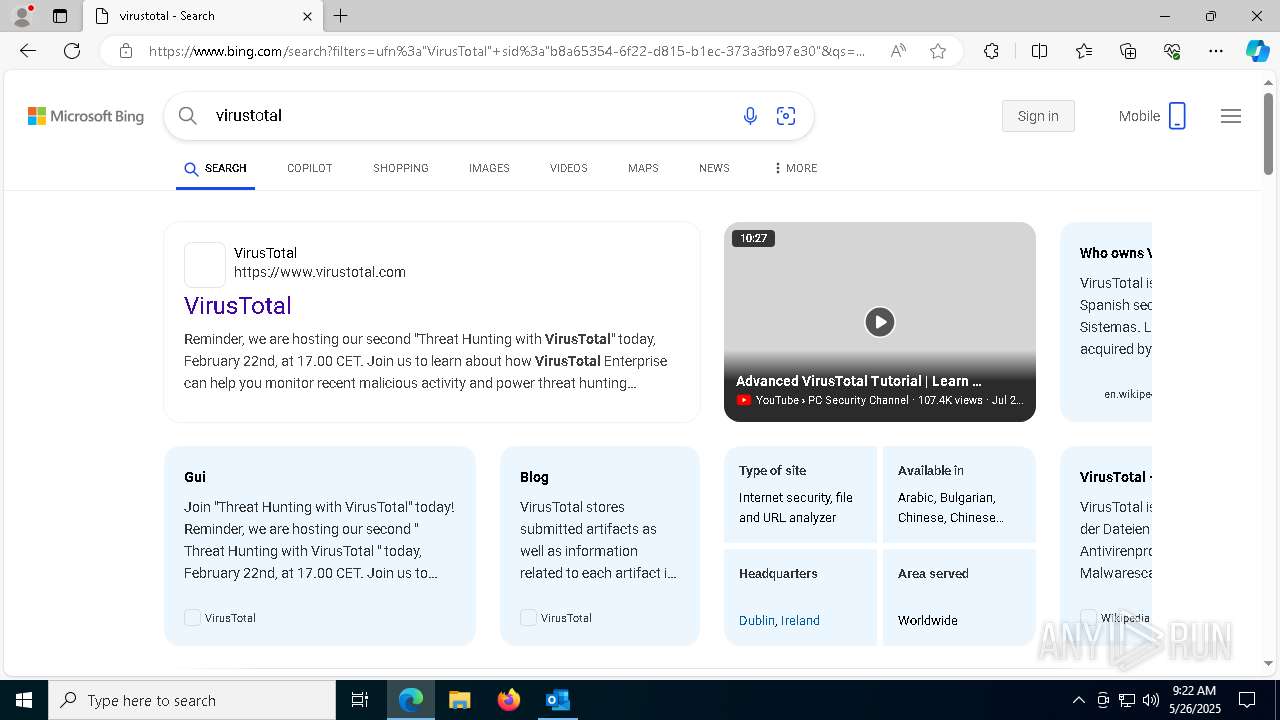Click in the Bing search input field
The image size is (1280, 720).
470,116
